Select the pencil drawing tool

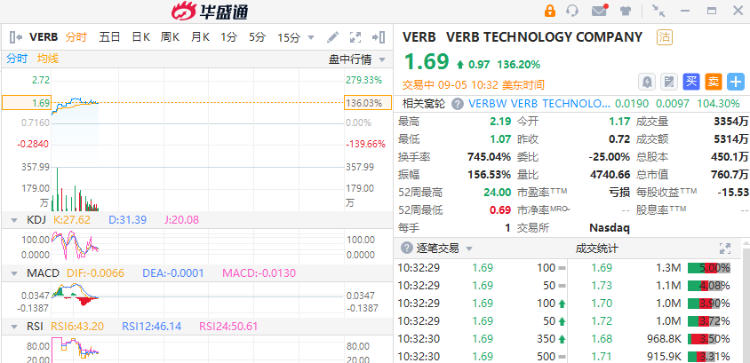click(x=333, y=37)
